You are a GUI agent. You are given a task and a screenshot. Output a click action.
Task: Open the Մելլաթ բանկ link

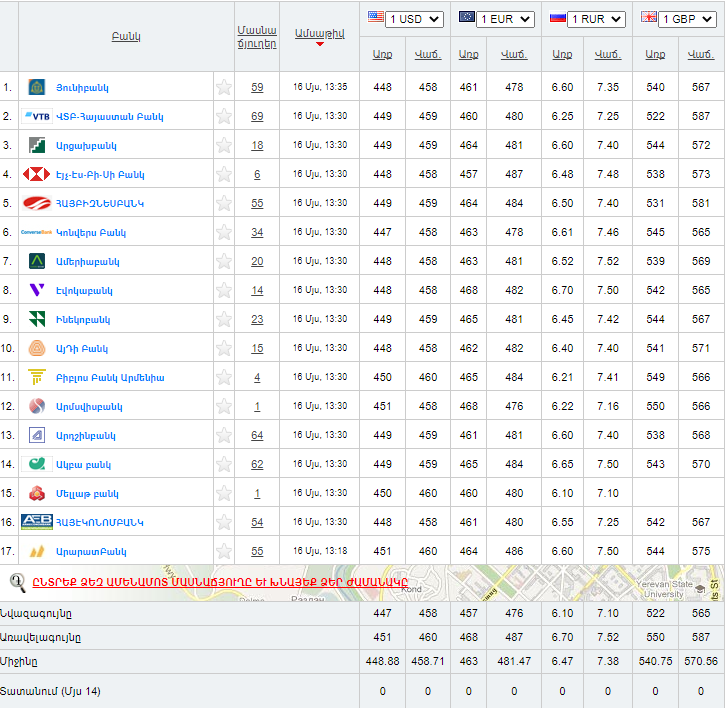coord(87,494)
